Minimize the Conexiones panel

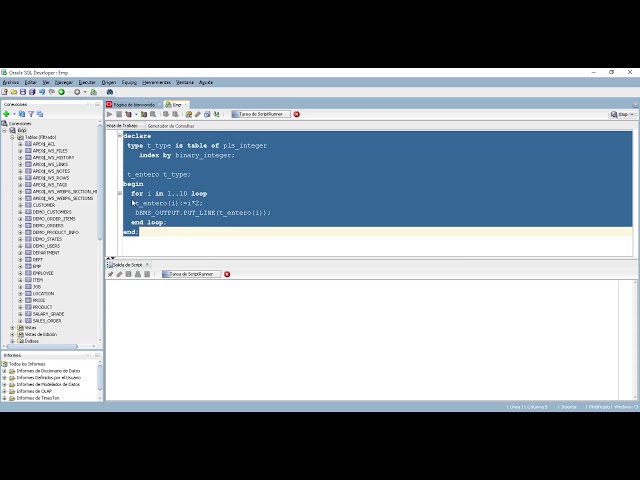click(x=97, y=104)
